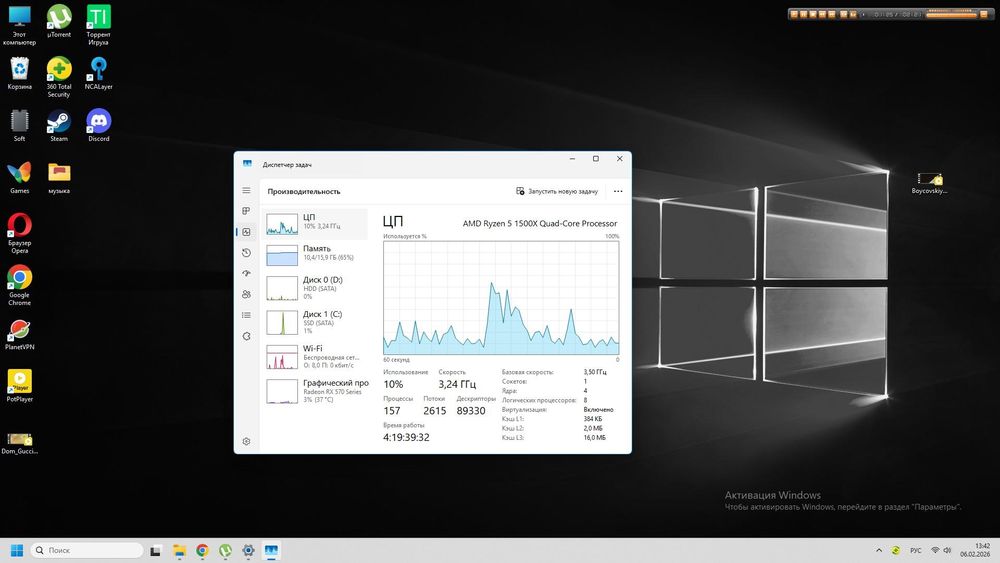1000x563 pixels.
Task: Open the Startup apps page icon
Action: coord(246,274)
